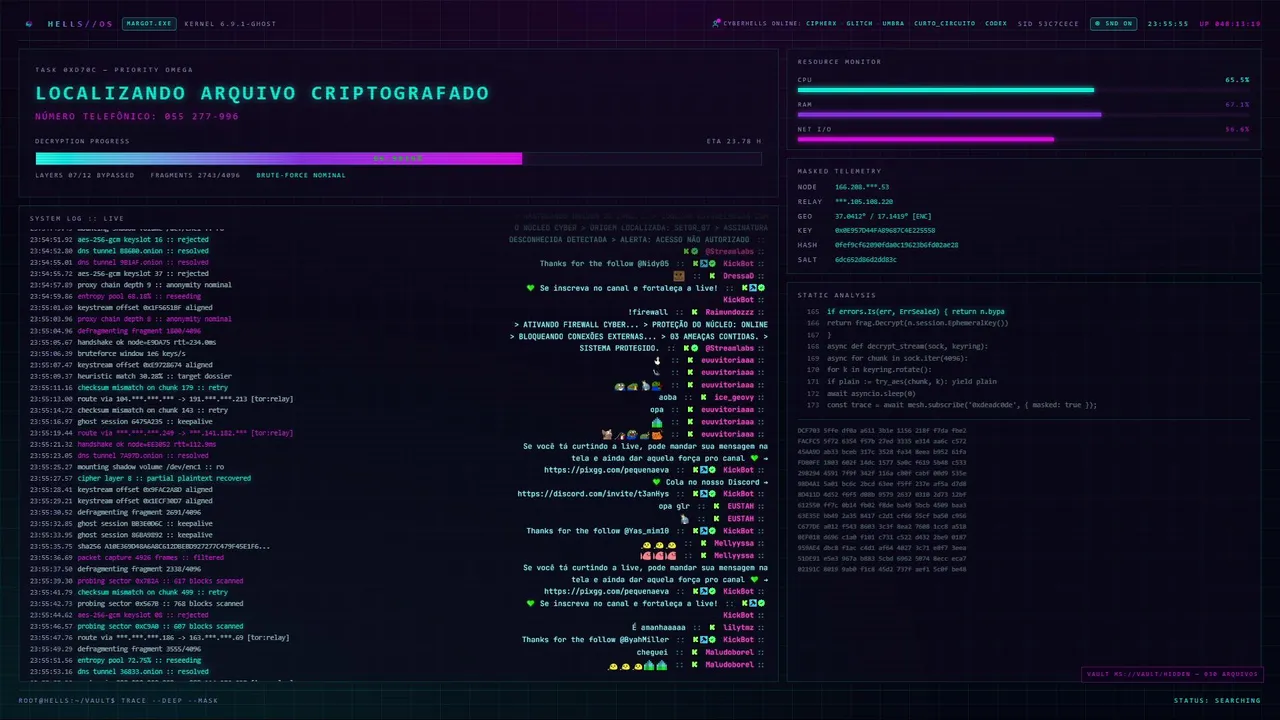The image size is (1280, 720).
Task: Click 'FRAGMENTS 2743/4096' status
Action: (196, 175)
